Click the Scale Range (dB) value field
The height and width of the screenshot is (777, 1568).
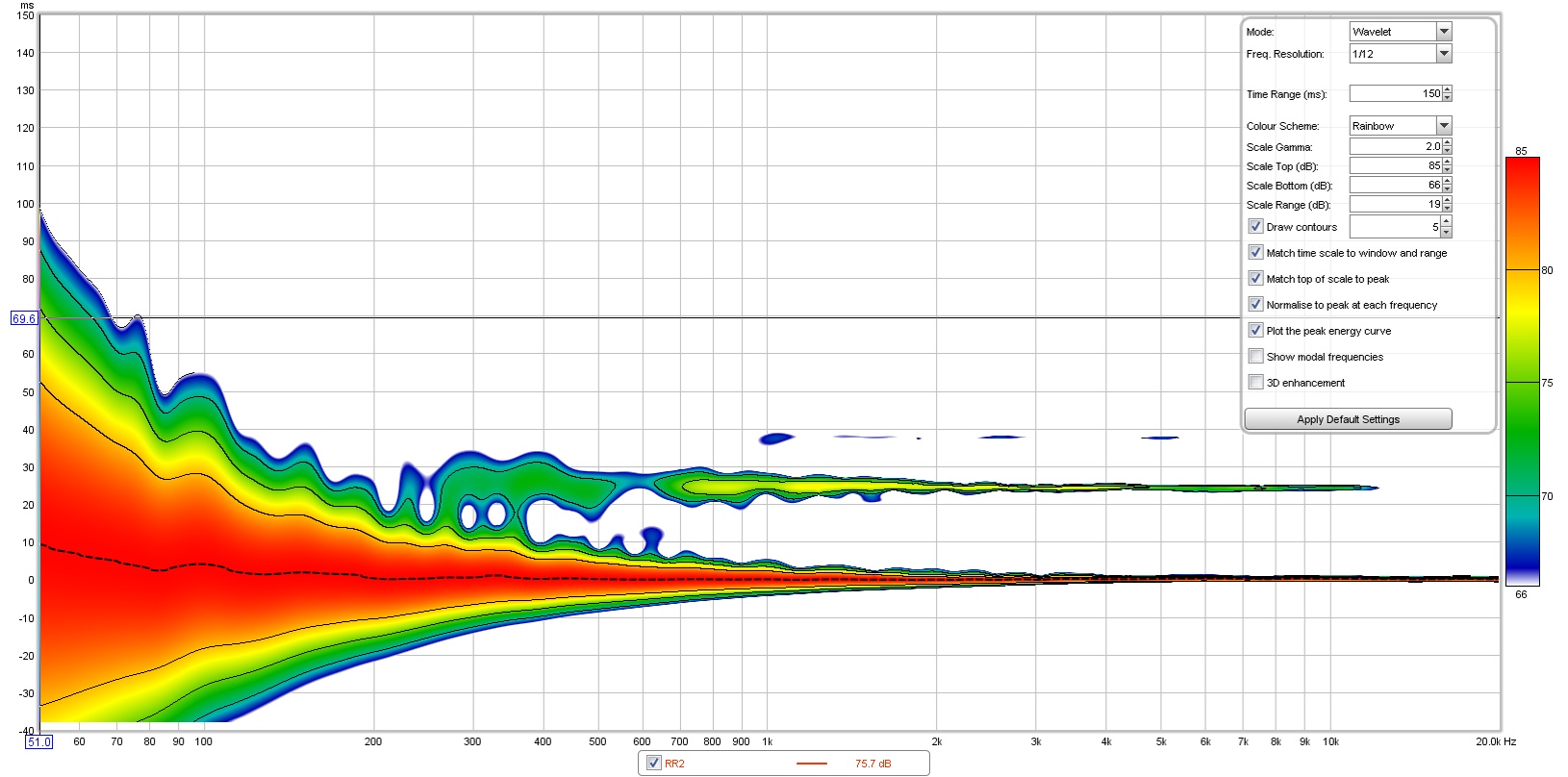pyautogui.click(x=1396, y=204)
